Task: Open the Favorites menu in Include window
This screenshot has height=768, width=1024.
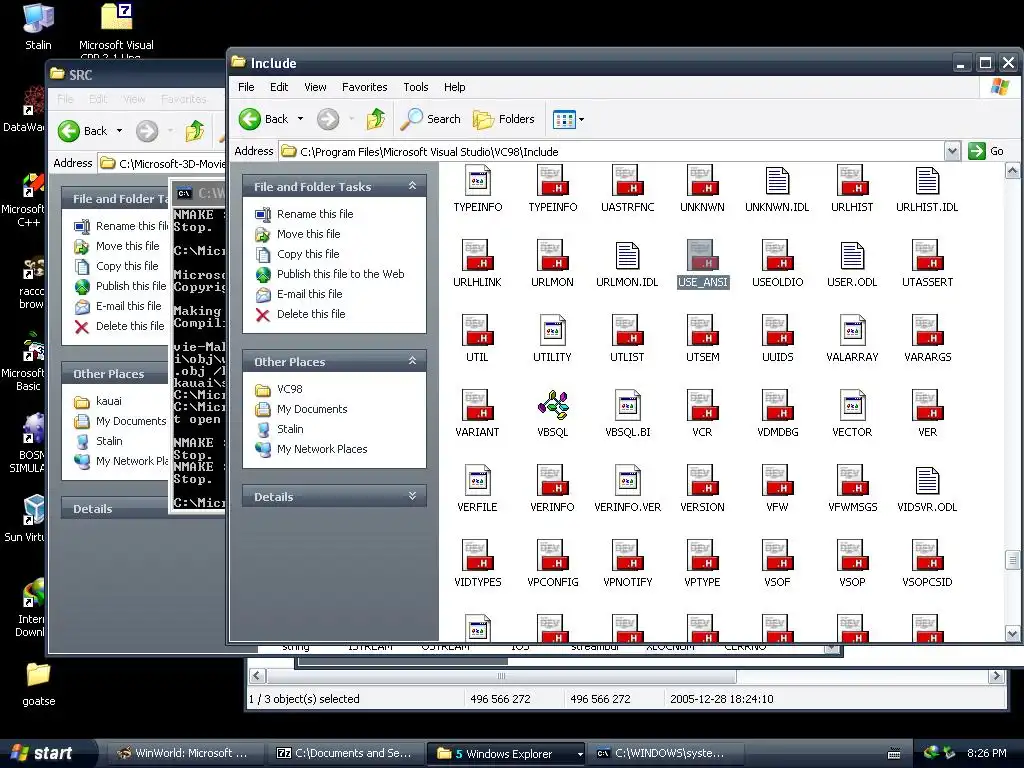Action: 364,87
